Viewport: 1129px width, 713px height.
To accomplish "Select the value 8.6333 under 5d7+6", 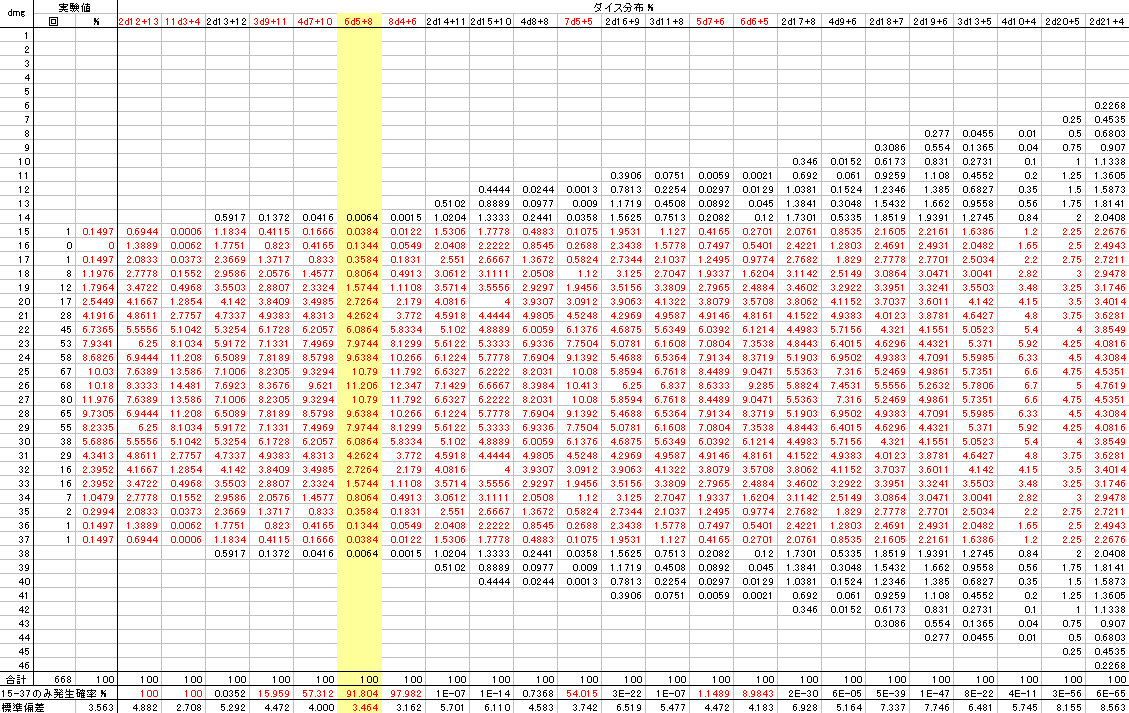I will pyautogui.click(x=710, y=385).
